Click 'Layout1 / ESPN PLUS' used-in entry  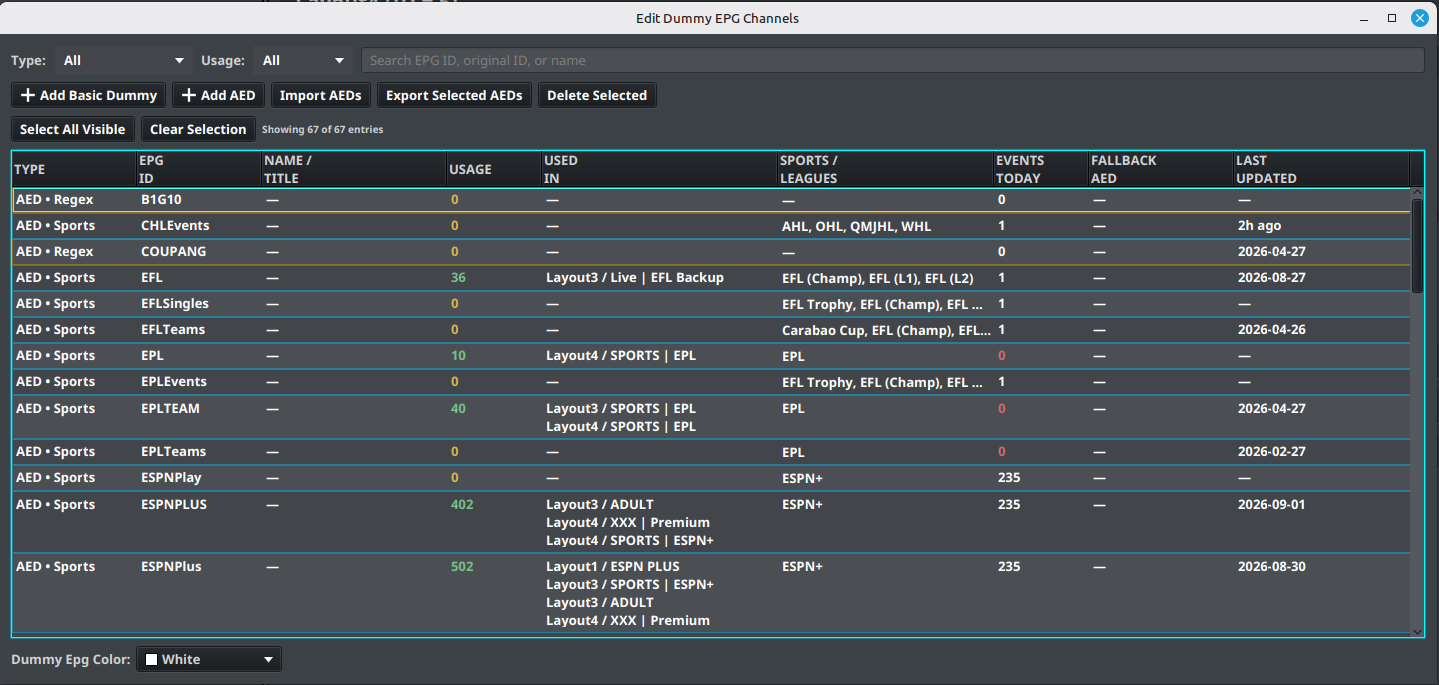pos(612,567)
